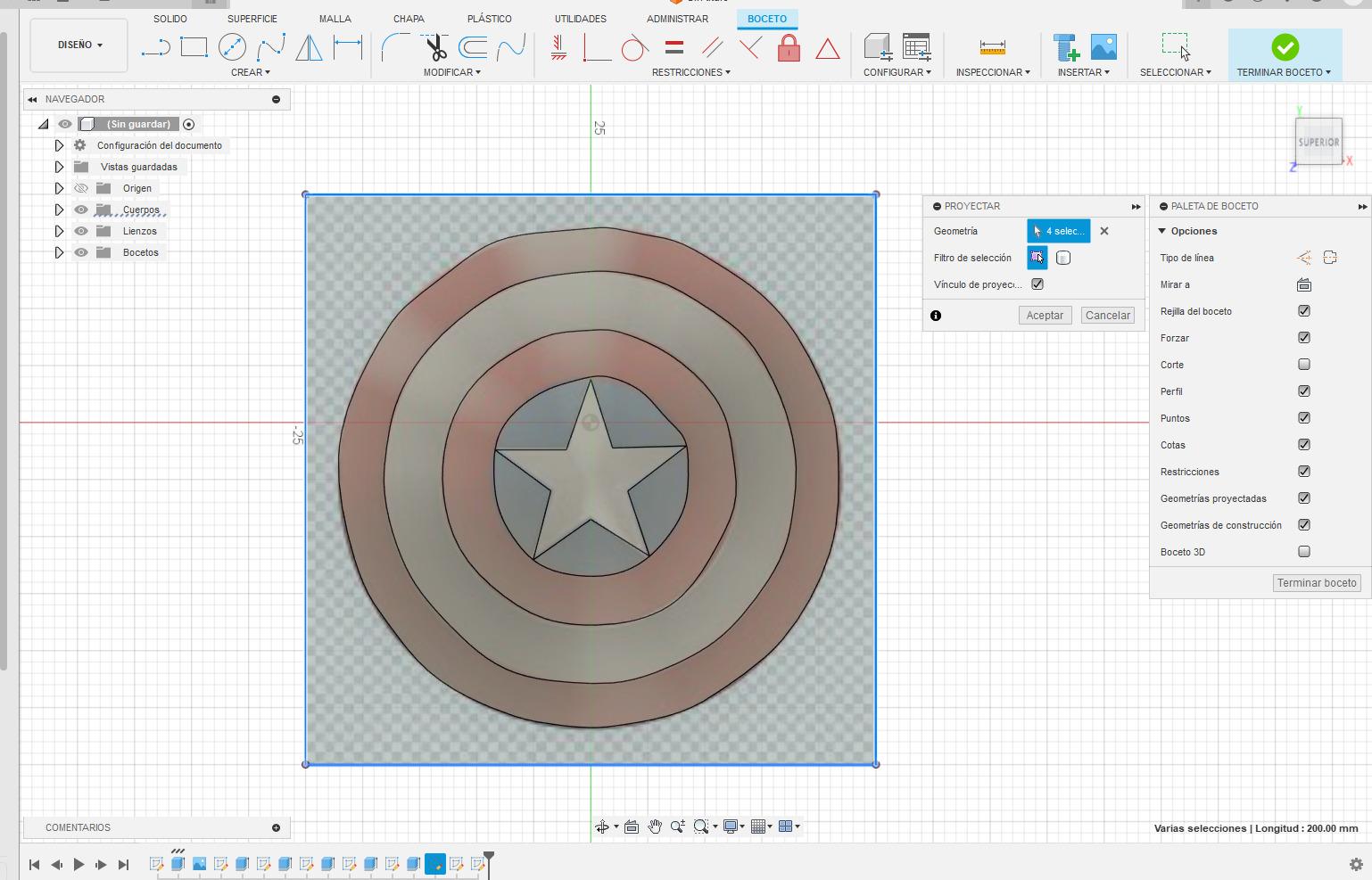1372x880 pixels.
Task: Open the DISEÑO workspace dropdown
Action: coord(79,45)
